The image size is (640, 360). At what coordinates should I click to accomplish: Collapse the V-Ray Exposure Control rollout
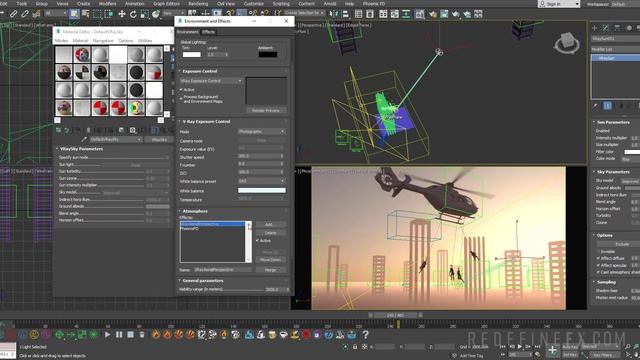[207, 122]
